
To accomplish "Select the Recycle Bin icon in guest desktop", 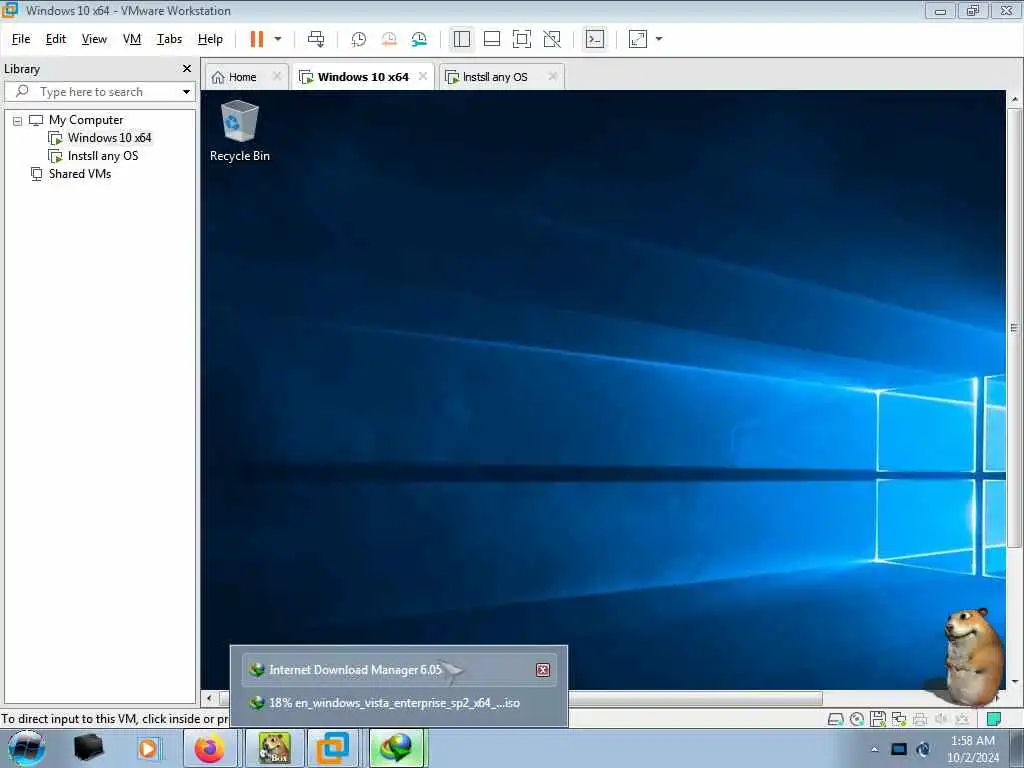I will tap(240, 131).
